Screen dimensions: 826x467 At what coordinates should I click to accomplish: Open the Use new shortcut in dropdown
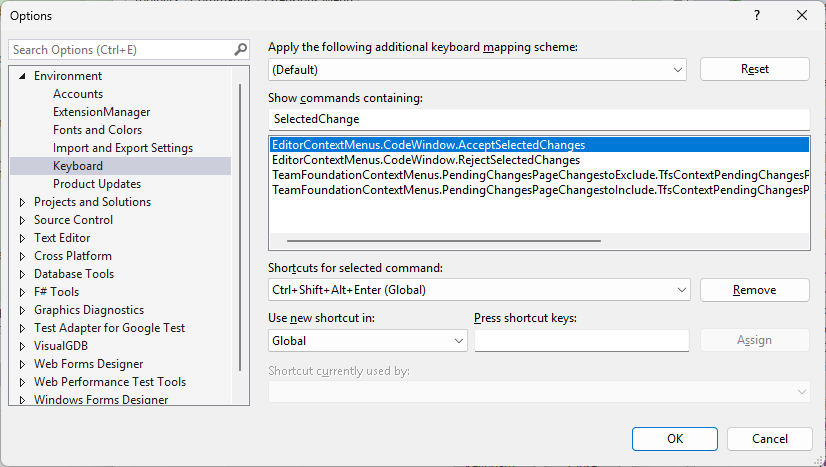coord(458,341)
